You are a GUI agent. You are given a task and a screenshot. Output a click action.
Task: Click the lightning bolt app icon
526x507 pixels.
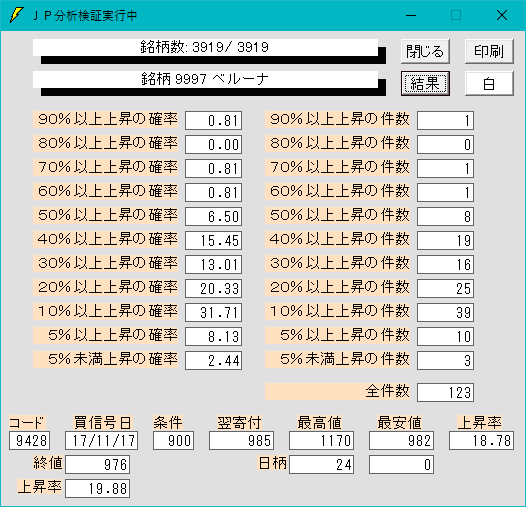(16, 15)
